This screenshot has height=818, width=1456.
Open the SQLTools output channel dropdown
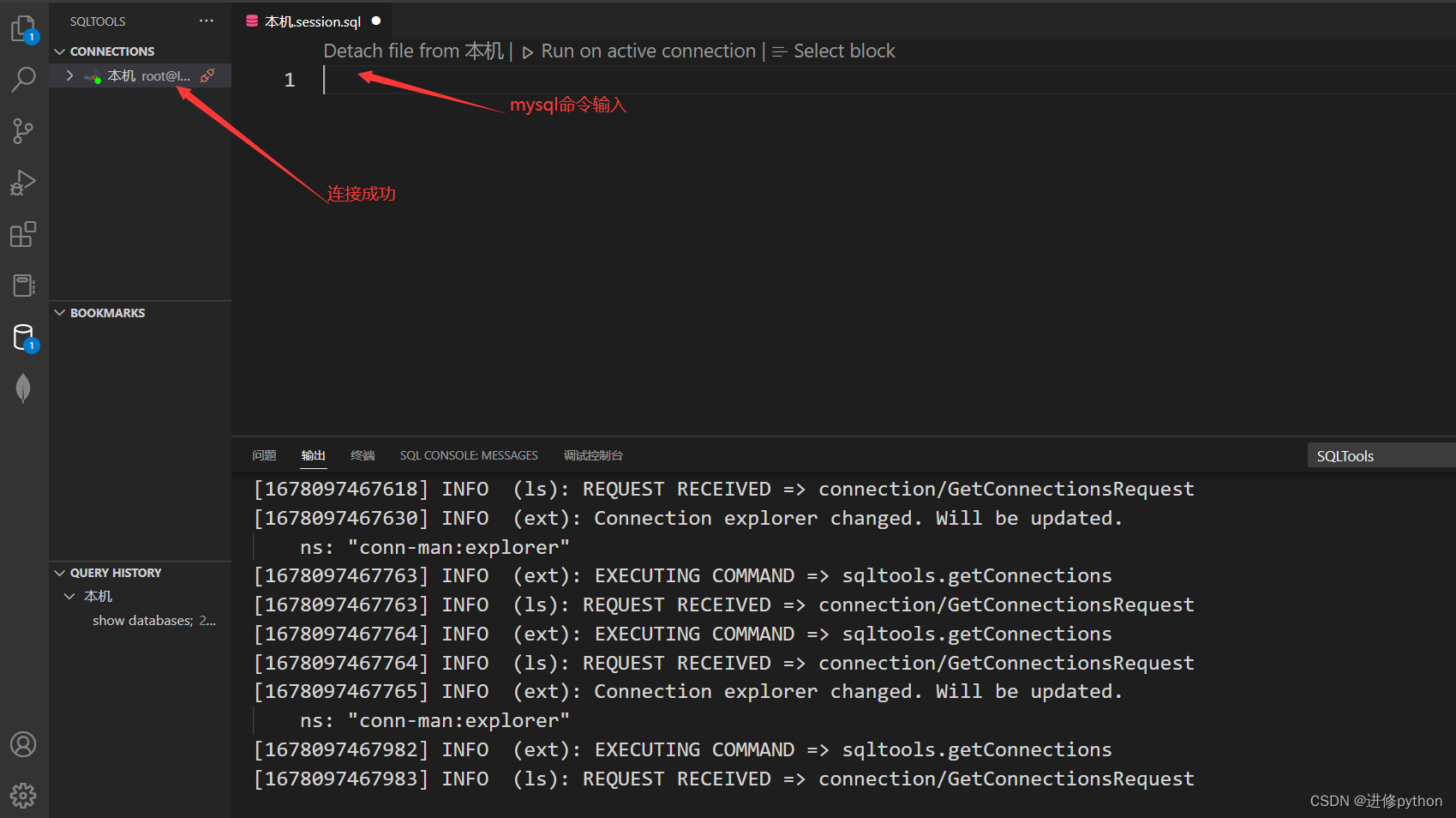(1381, 456)
